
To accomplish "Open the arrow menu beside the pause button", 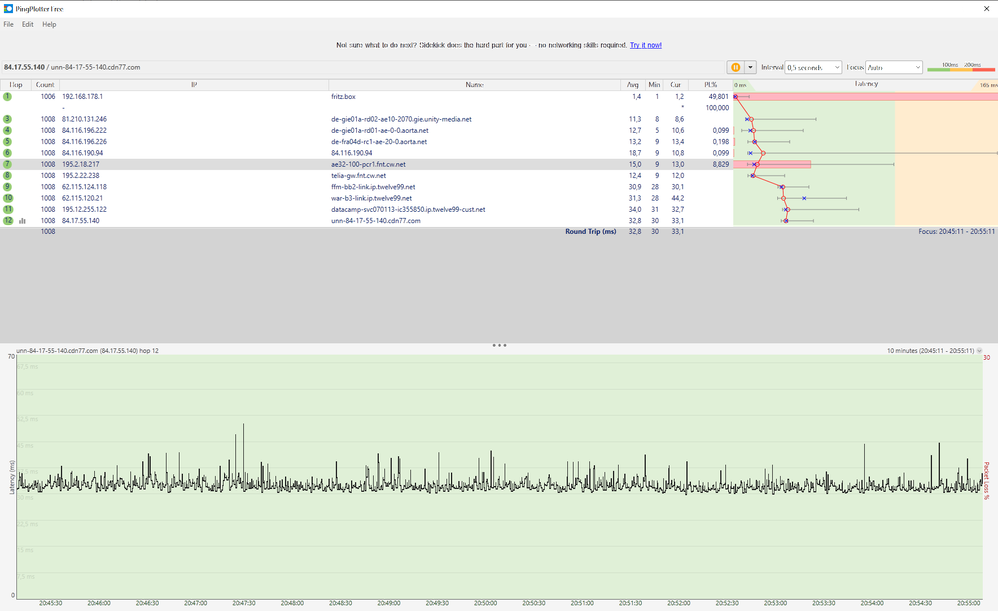I will 751,67.
